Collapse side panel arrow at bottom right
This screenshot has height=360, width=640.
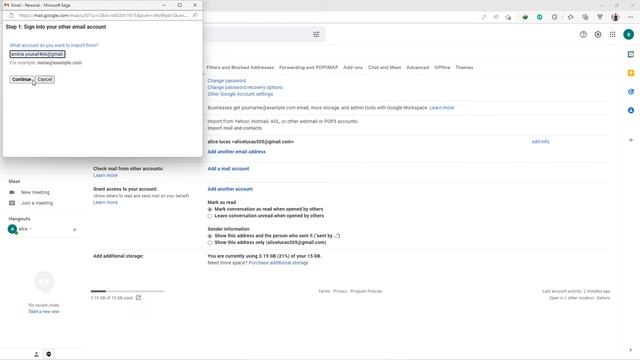click(x=631, y=350)
